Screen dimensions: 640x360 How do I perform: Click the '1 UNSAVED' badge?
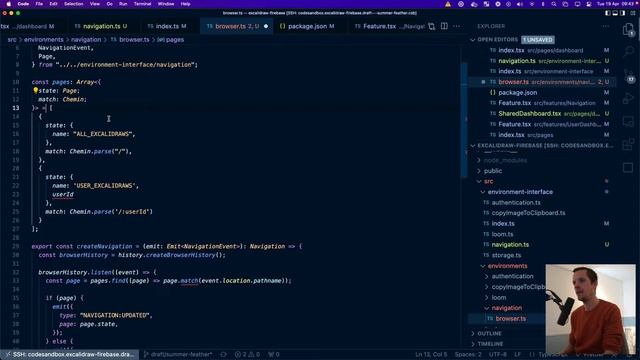[538, 40]
